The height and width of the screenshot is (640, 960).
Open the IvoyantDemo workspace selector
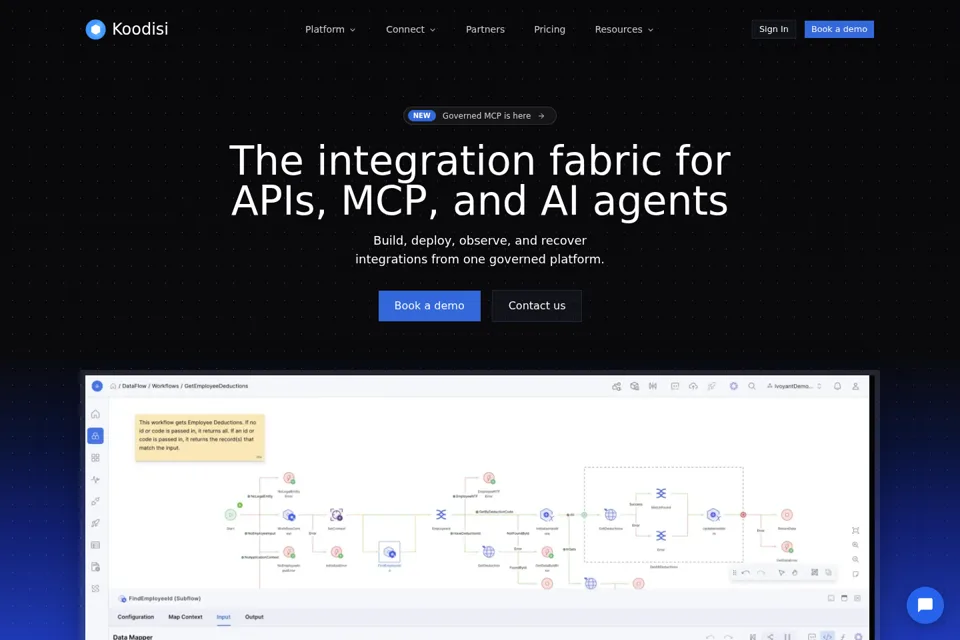(794, 386)
